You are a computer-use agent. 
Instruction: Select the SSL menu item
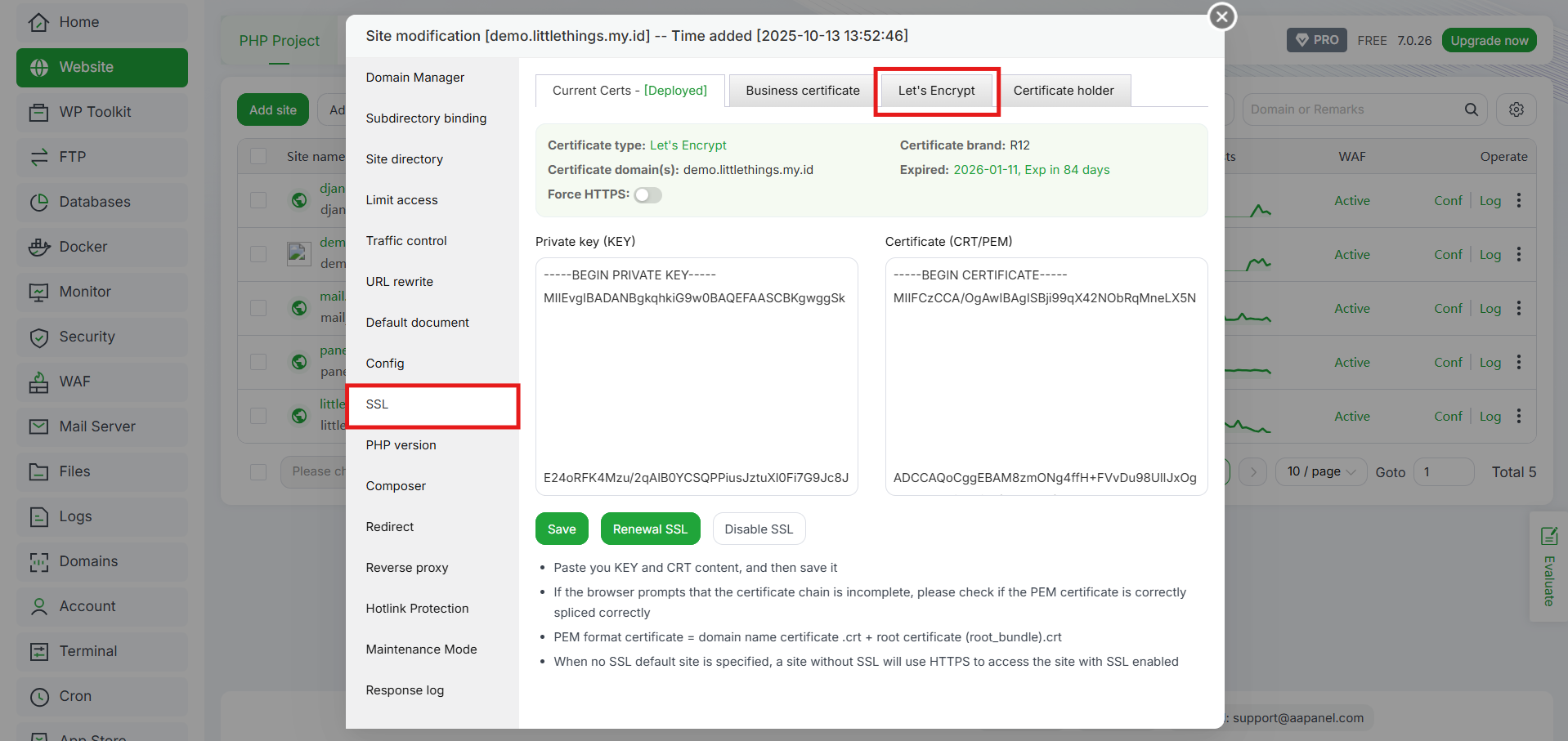click(x=432, y=404)
